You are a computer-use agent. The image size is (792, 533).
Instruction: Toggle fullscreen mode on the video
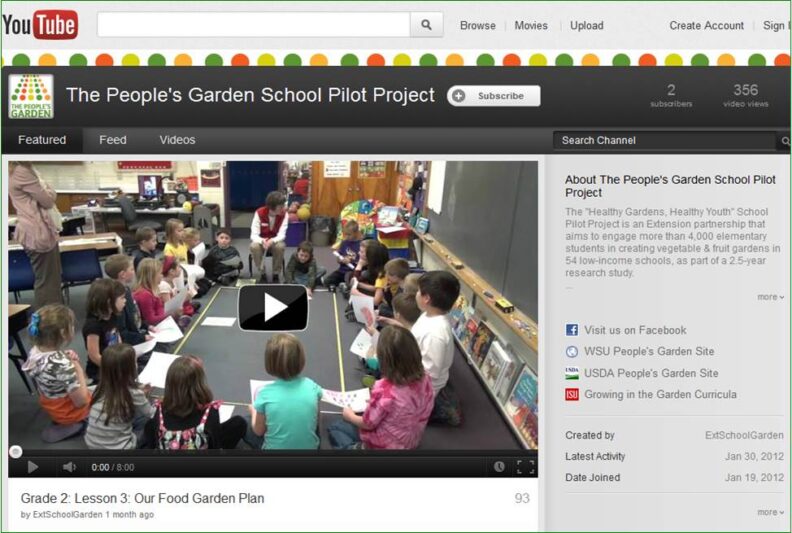525,467
